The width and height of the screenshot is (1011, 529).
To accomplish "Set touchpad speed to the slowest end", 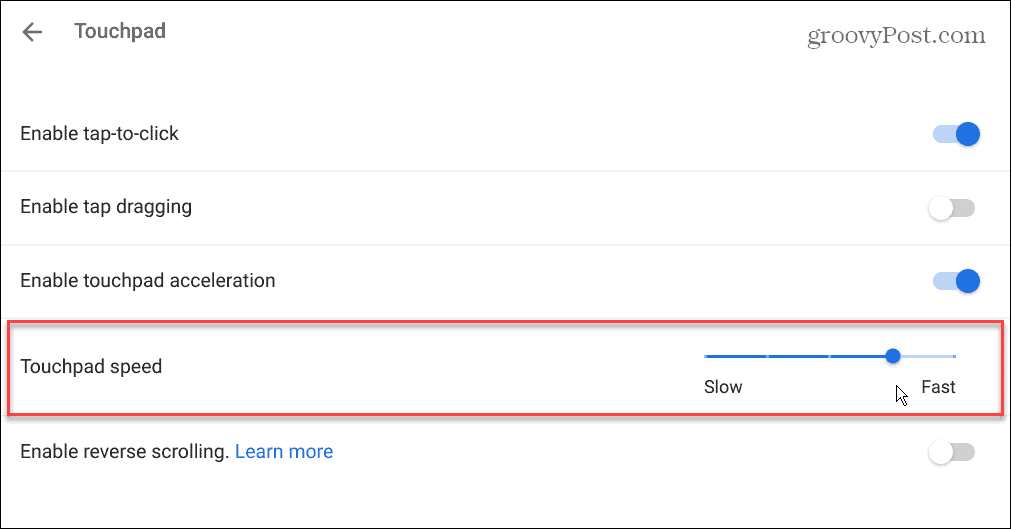I will click(x=706, y=356).
